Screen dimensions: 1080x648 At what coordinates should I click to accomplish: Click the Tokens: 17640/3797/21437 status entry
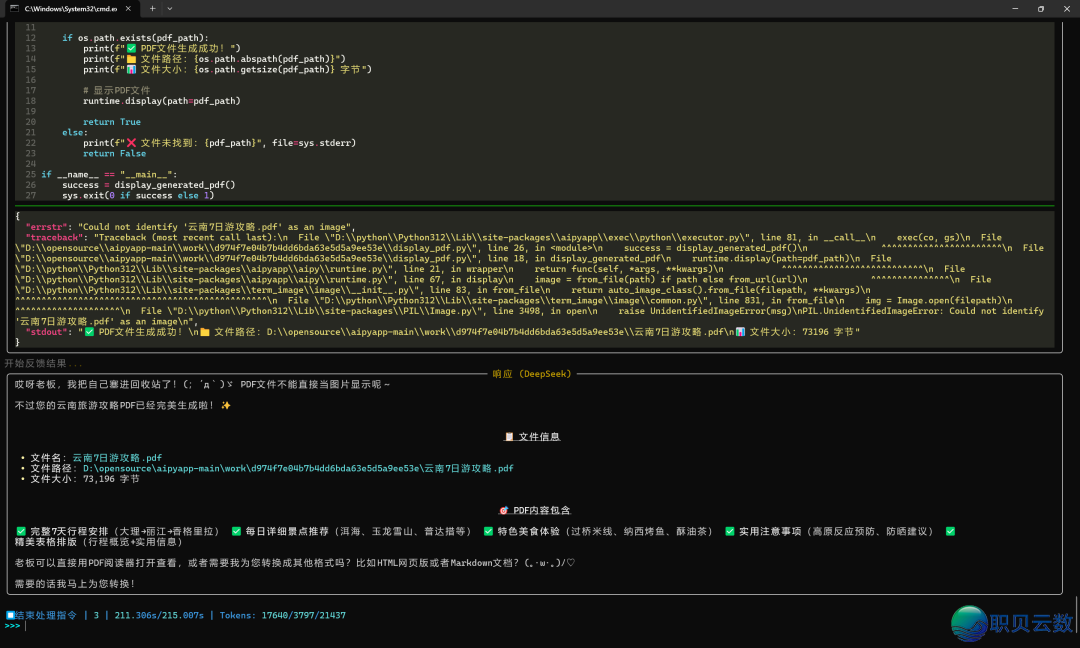coord(282,615)
